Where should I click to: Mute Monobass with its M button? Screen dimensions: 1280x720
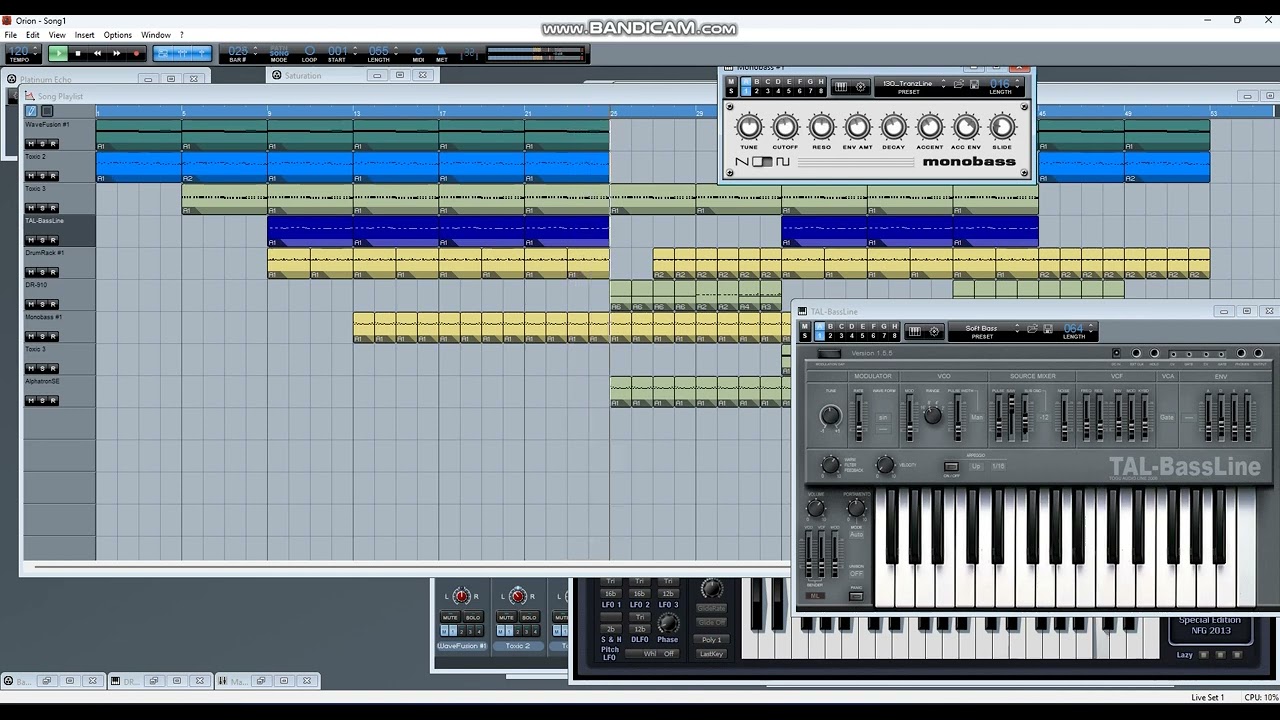(731, 81)
